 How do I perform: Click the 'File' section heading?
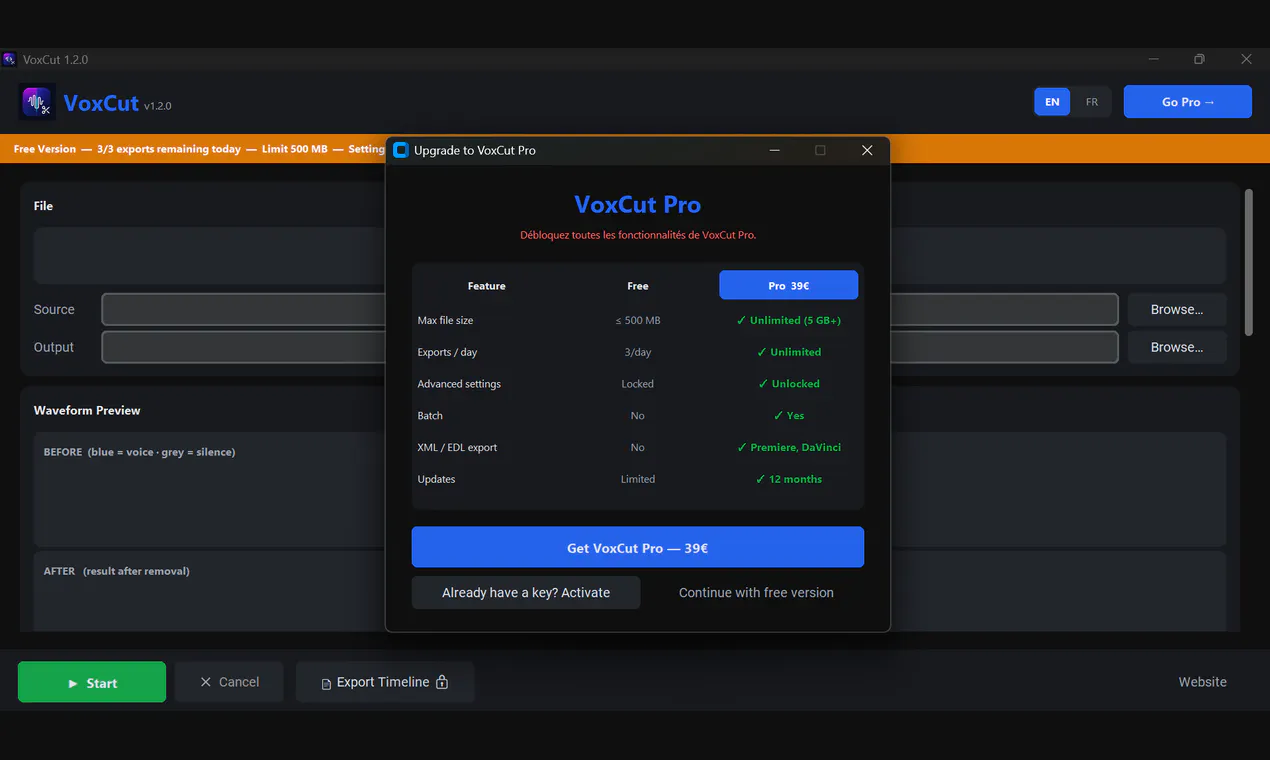coord(43,206)
